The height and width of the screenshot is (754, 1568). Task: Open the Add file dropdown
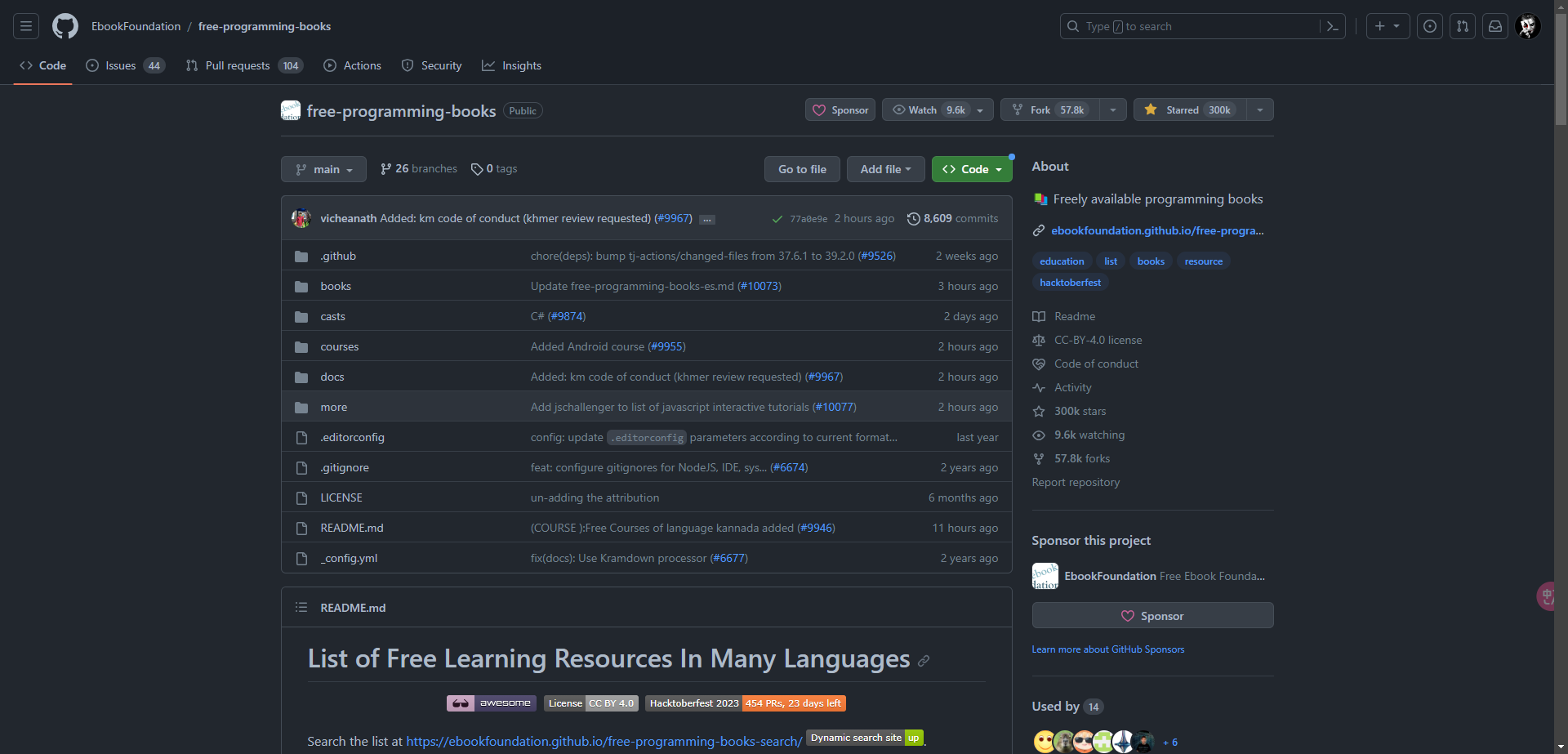tap(885, 169)
